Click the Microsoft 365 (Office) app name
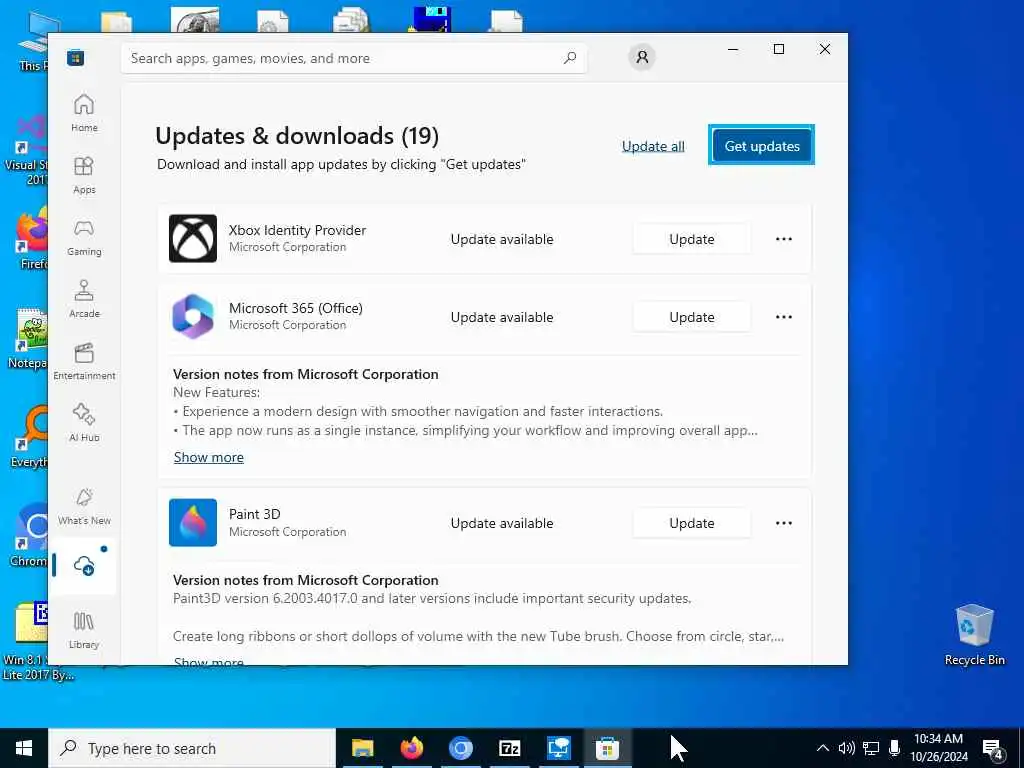The height and width of the screenshot is (768, 1024). tap(295, 308)
